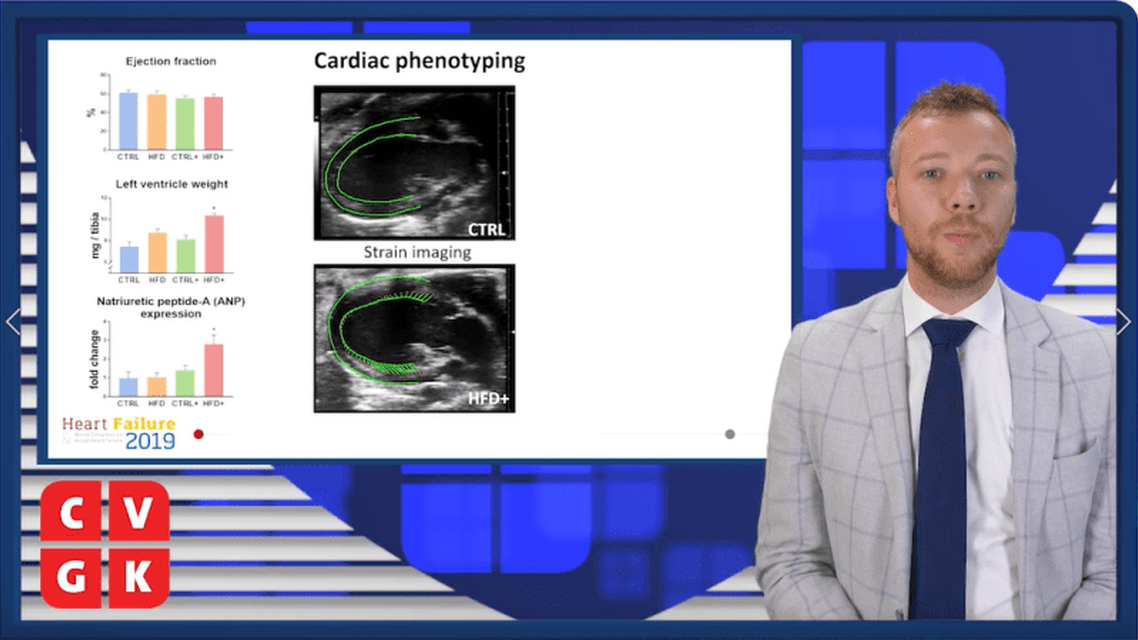Click the Heart Failure 2019 logo
1138x640 pixels.
(x=119, y=432)
